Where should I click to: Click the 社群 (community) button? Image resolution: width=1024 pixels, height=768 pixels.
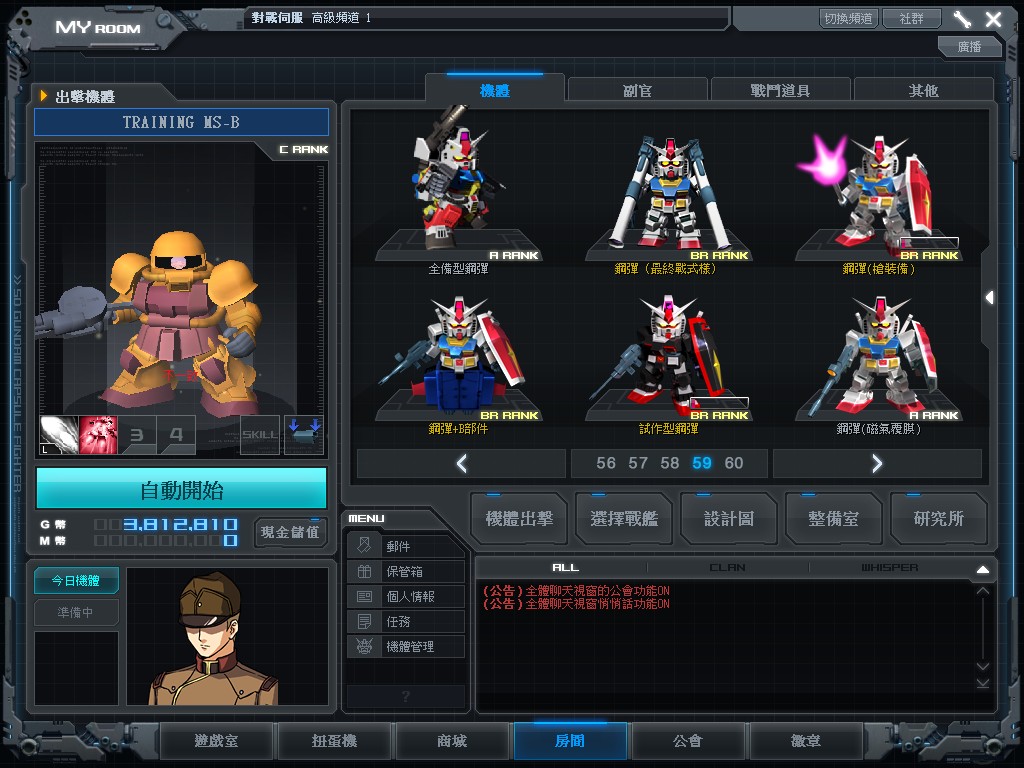click(912, 18)
